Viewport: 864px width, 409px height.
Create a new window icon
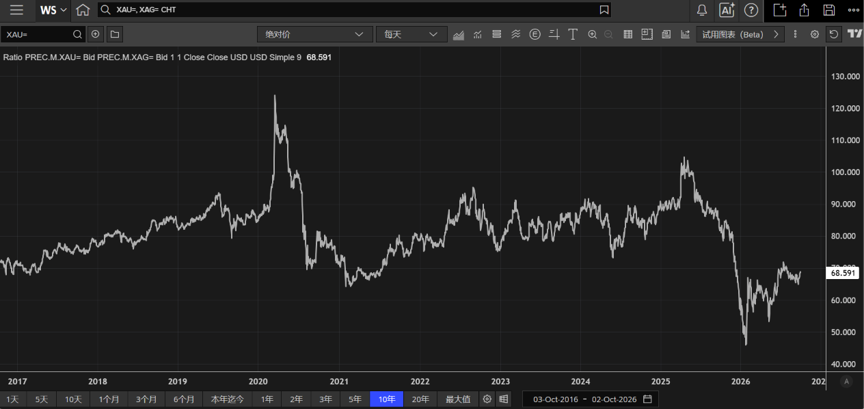tap(779, 10)
